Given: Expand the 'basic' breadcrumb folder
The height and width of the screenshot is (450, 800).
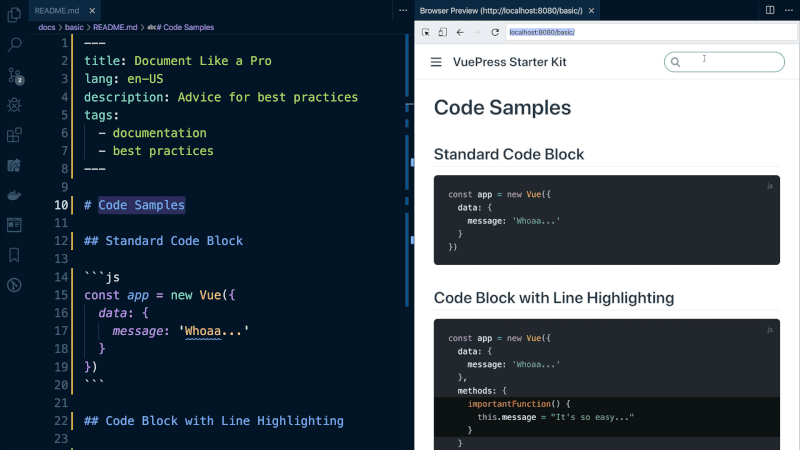Looking at the screenshot, I should tap(74, 27).
